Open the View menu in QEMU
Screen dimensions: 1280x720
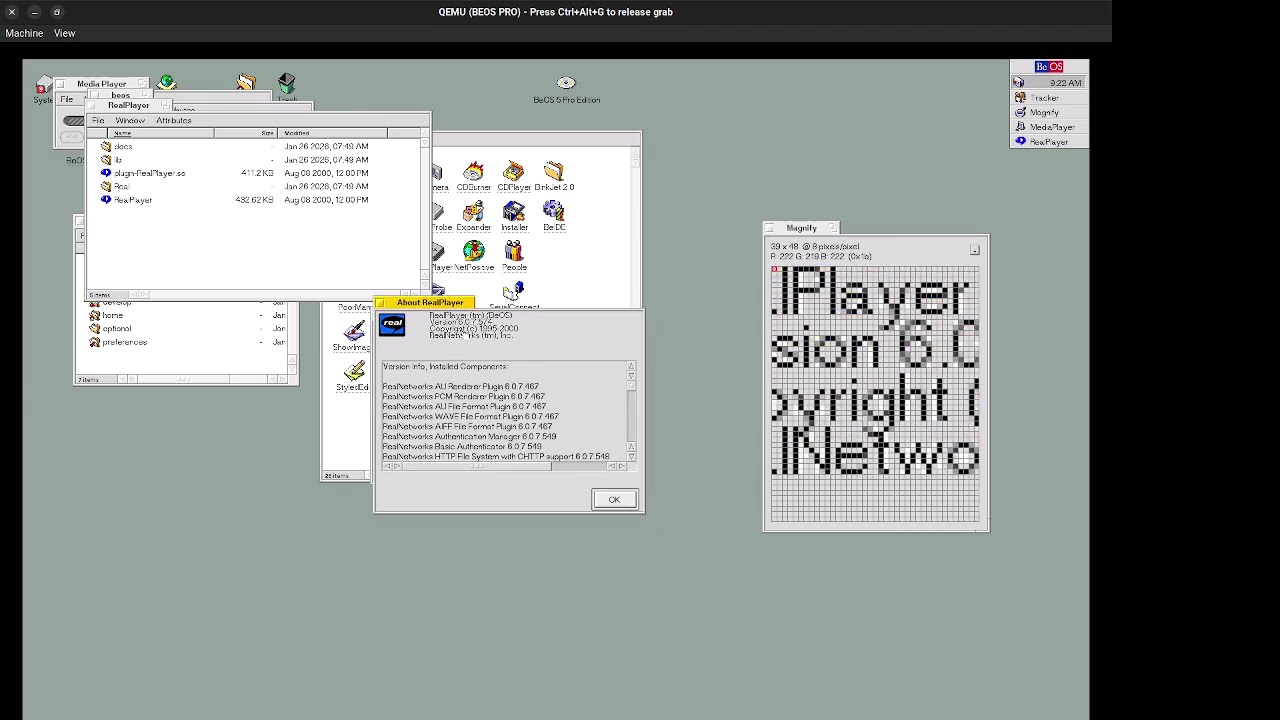[x=64, y=33]
